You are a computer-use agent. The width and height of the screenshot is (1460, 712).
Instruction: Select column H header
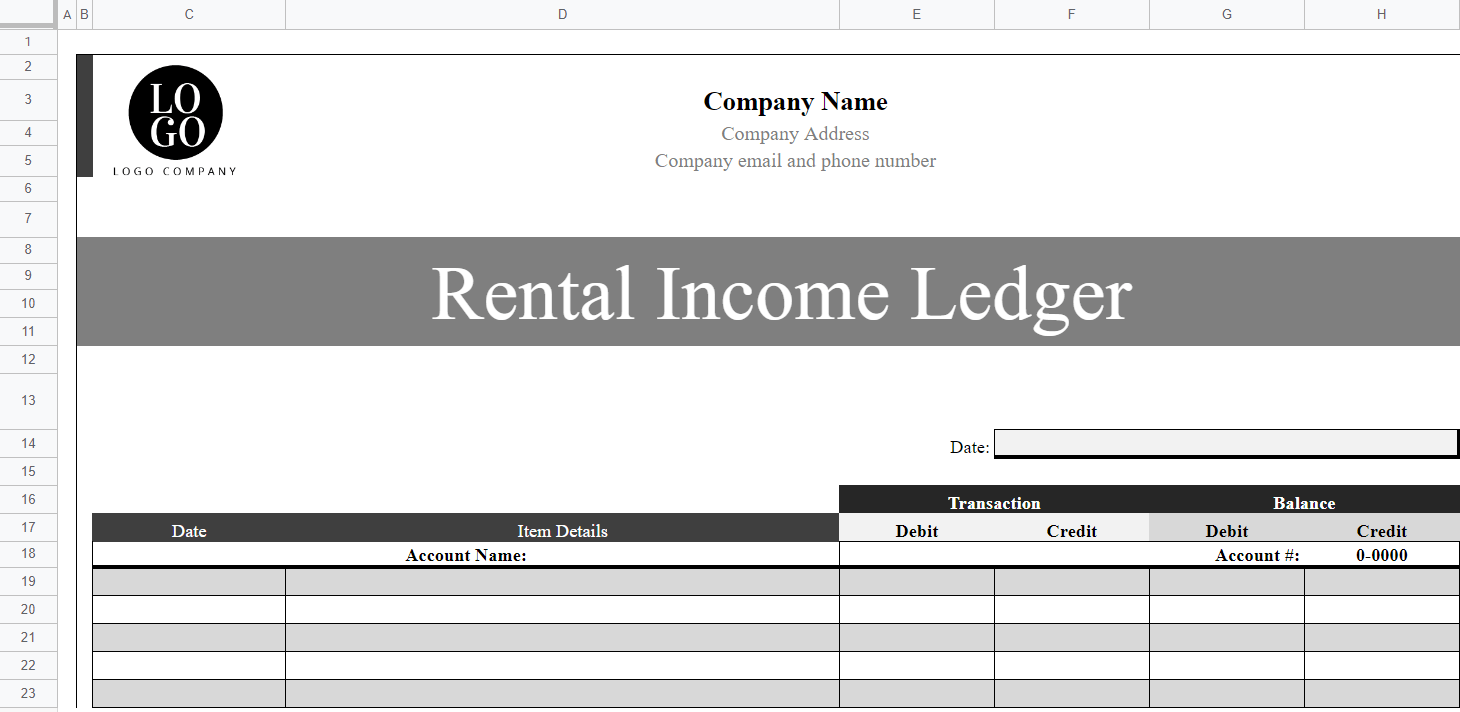click(x=1382, y=14)
